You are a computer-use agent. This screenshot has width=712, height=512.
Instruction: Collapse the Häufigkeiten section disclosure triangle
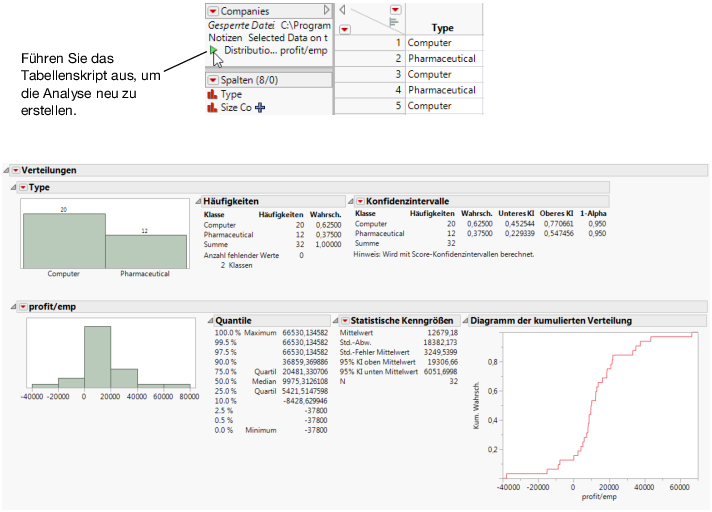[x=197, y=201]
